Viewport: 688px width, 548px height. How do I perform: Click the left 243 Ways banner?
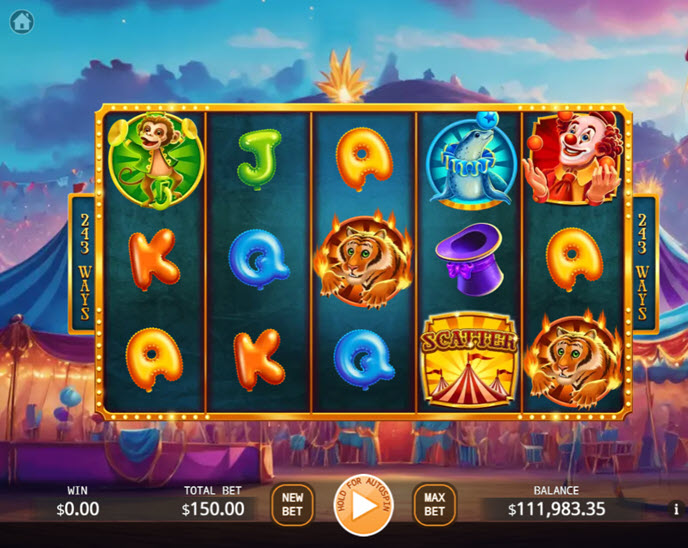click(x=84, y=265)
